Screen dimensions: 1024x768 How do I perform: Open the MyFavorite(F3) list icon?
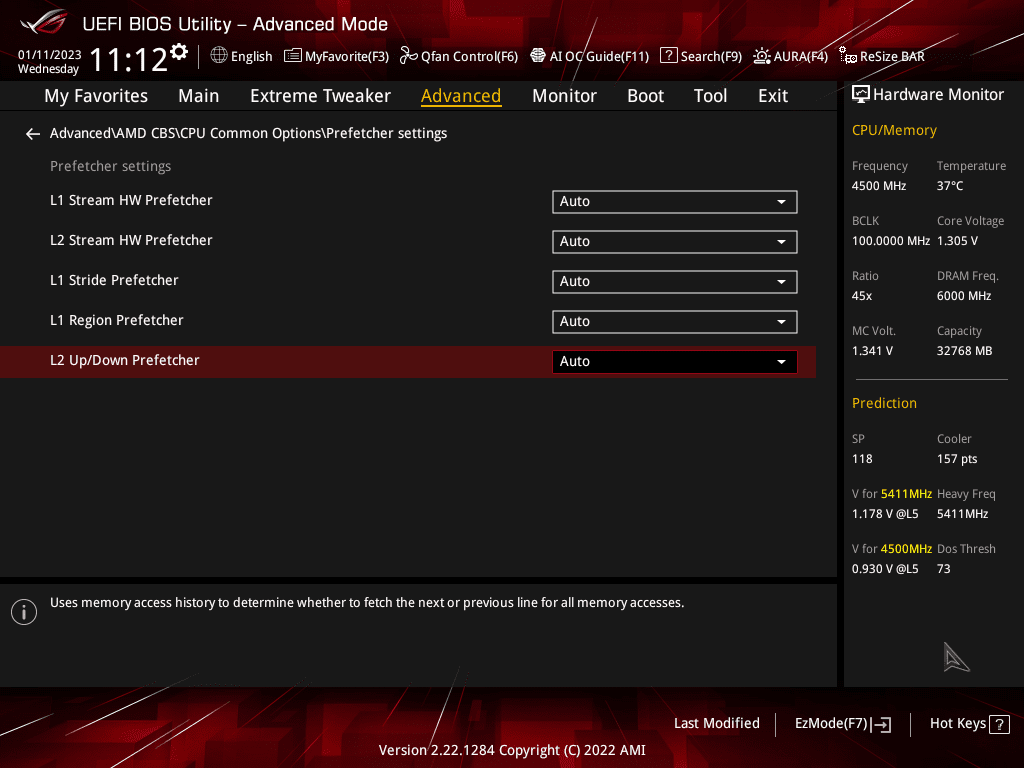click(x=293, y=56)
